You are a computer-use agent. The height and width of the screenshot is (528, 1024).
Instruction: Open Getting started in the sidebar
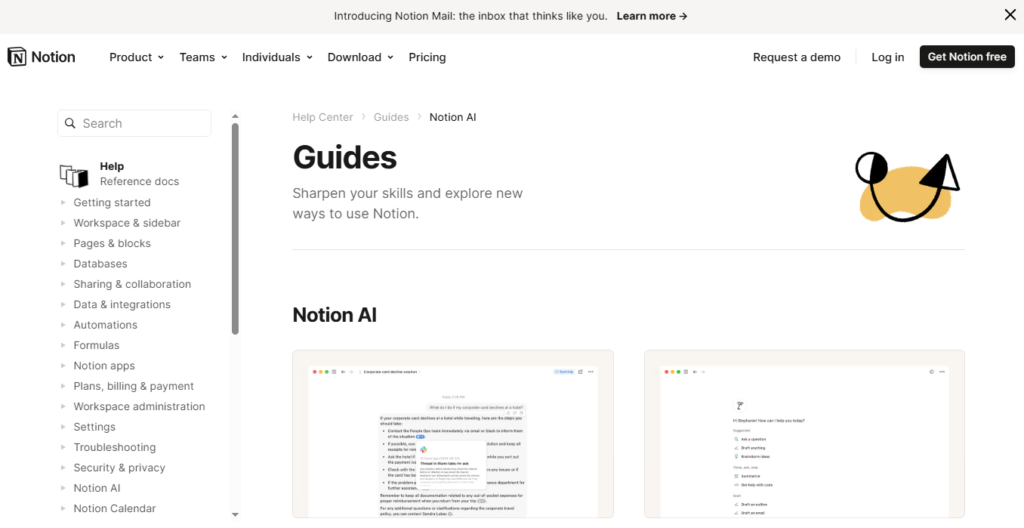coord(112,203)
